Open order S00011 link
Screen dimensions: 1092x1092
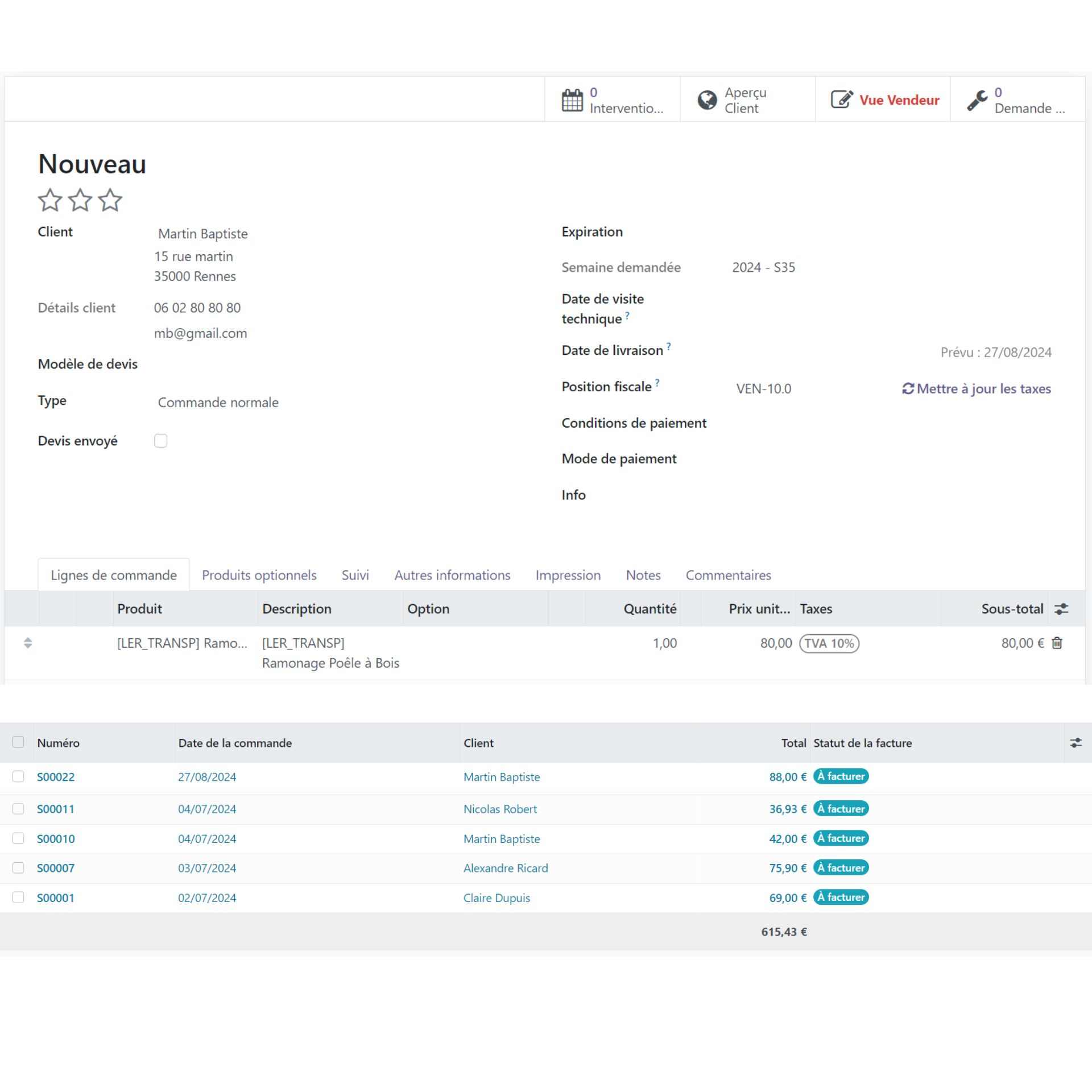pyautogui.click(x=56, y=809)
